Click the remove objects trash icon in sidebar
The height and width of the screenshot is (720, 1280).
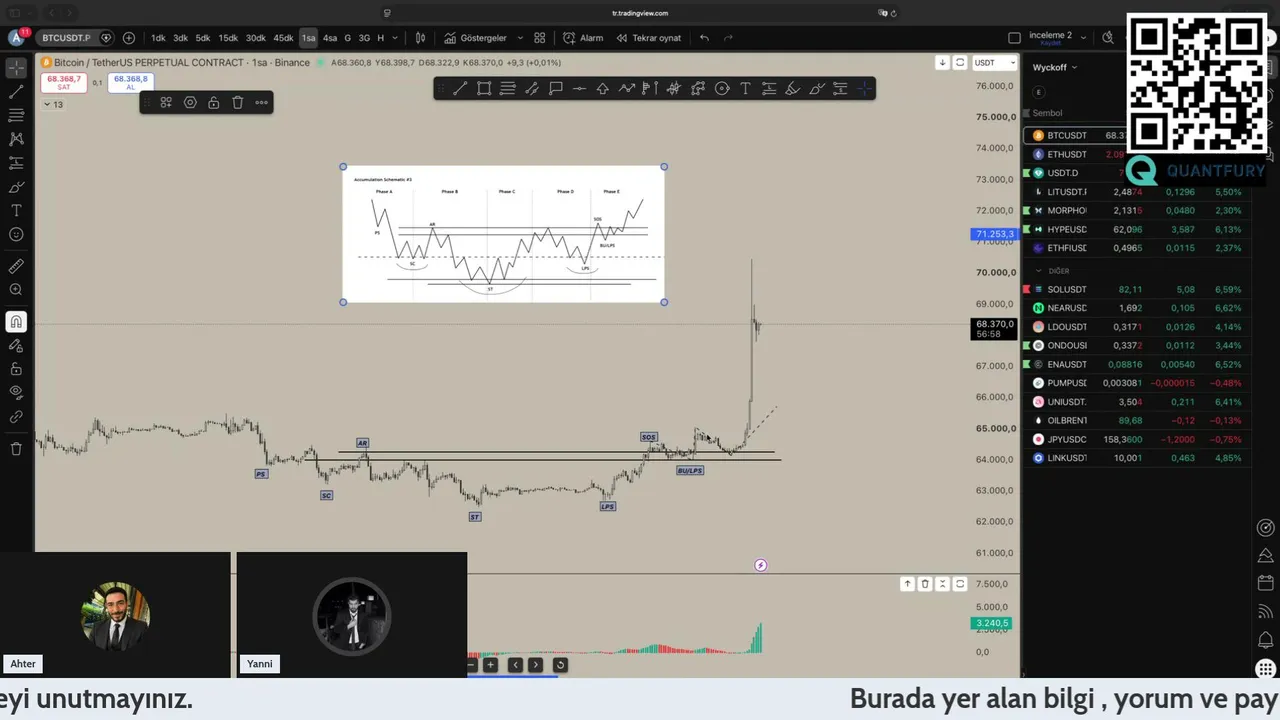(x=16, y=449)
